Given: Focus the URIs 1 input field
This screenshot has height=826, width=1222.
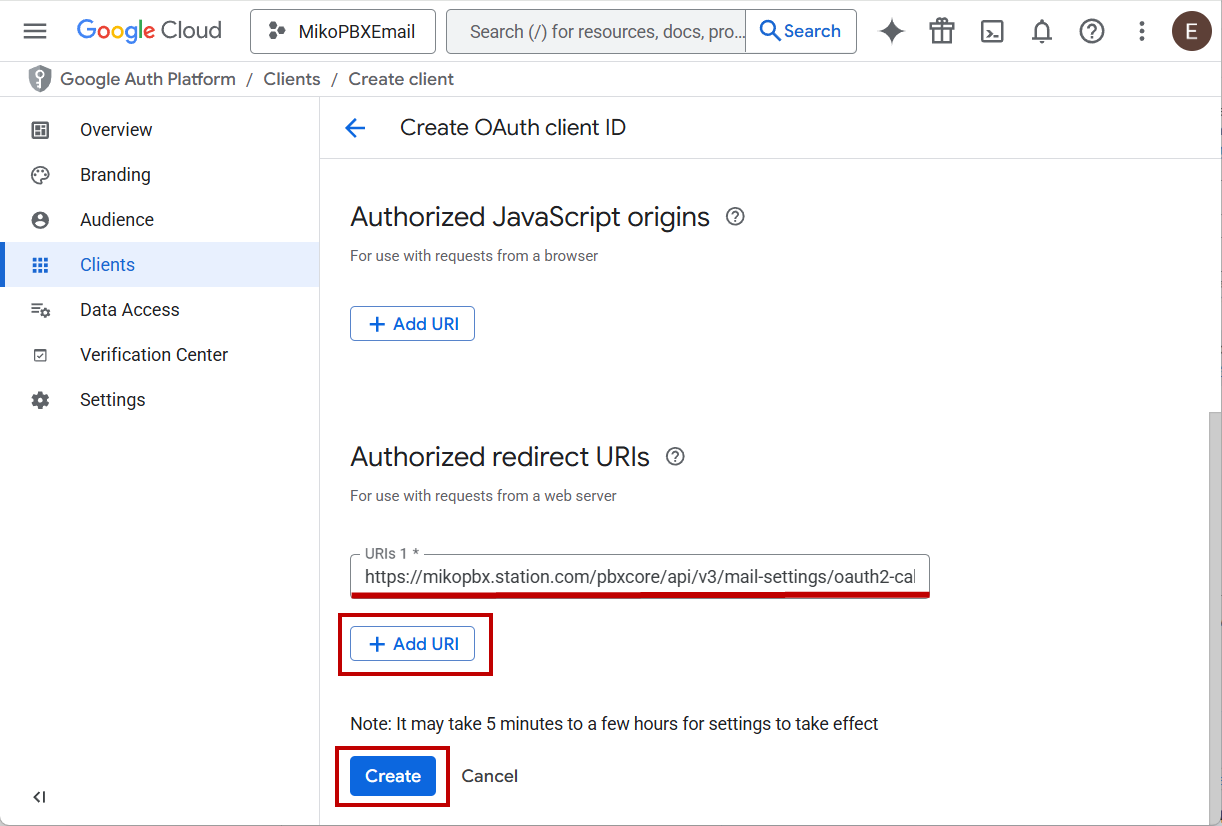Looking at the screenshot, I should (x=639, y=577).
